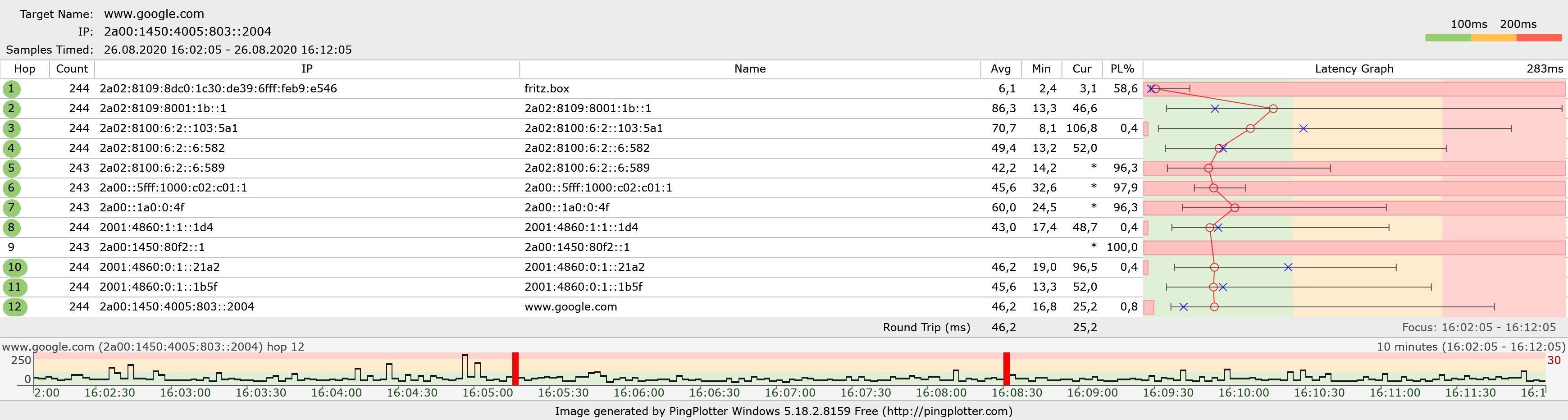Click the Min column header
This screenshot has height=420, width=1568.
(x=1041, y=69)
